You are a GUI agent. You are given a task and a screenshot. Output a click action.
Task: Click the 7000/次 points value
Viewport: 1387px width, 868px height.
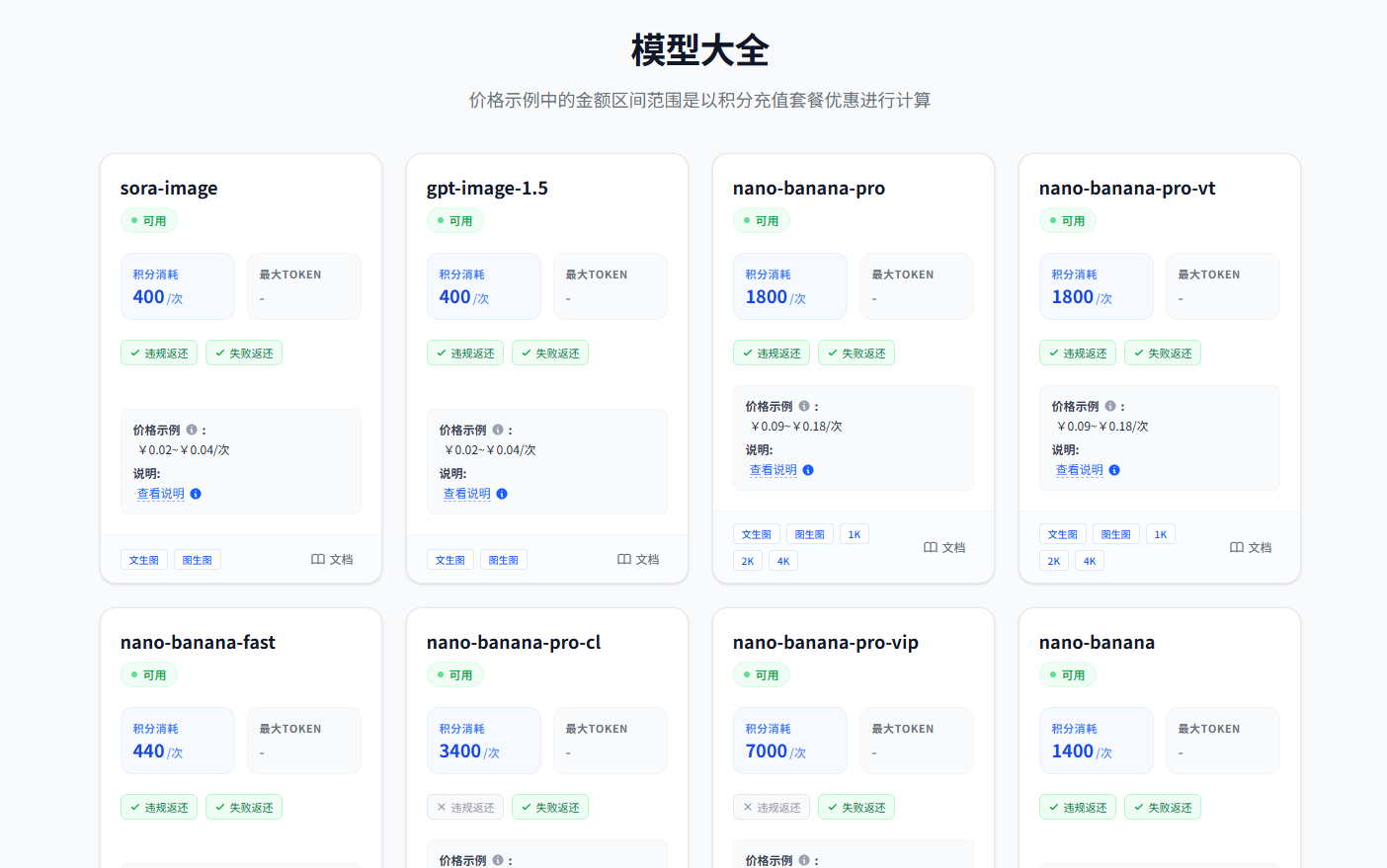click(775, 751)
